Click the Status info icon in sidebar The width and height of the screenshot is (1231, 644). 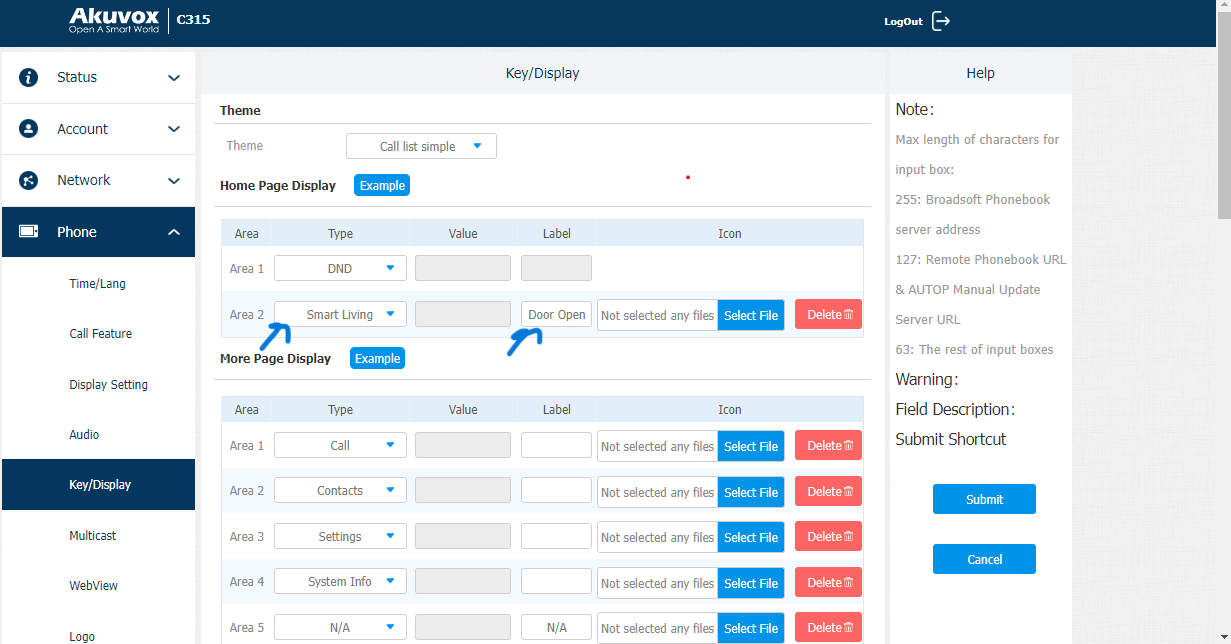(29, 77)
